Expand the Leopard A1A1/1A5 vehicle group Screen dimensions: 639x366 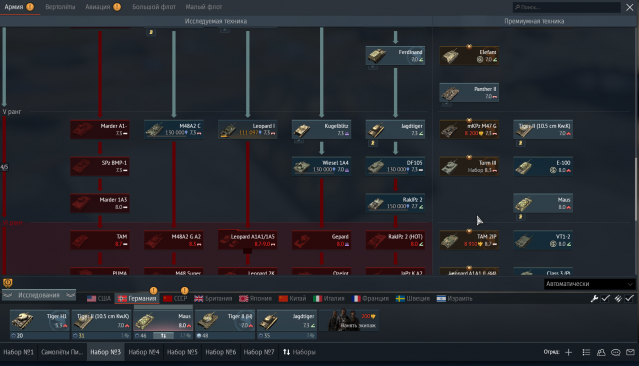coord(247,251)
